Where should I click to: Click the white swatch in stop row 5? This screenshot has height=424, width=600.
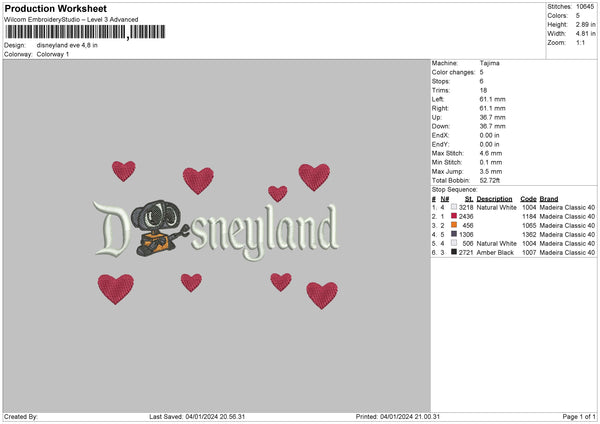point(454,243)
